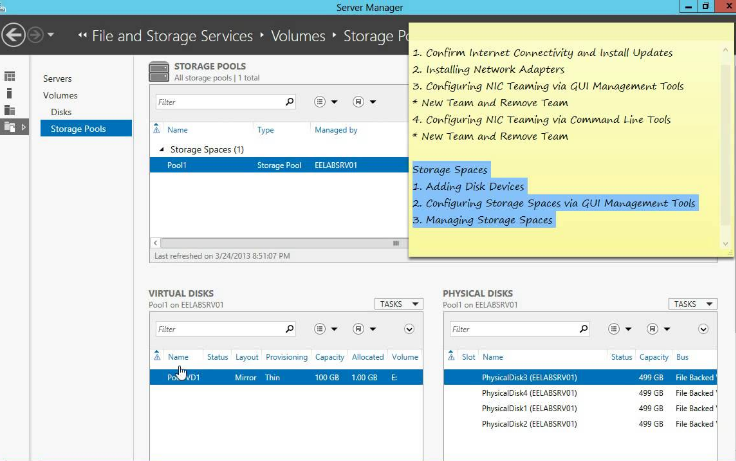Click the Storage Pools filter search icon

(290, 101)
